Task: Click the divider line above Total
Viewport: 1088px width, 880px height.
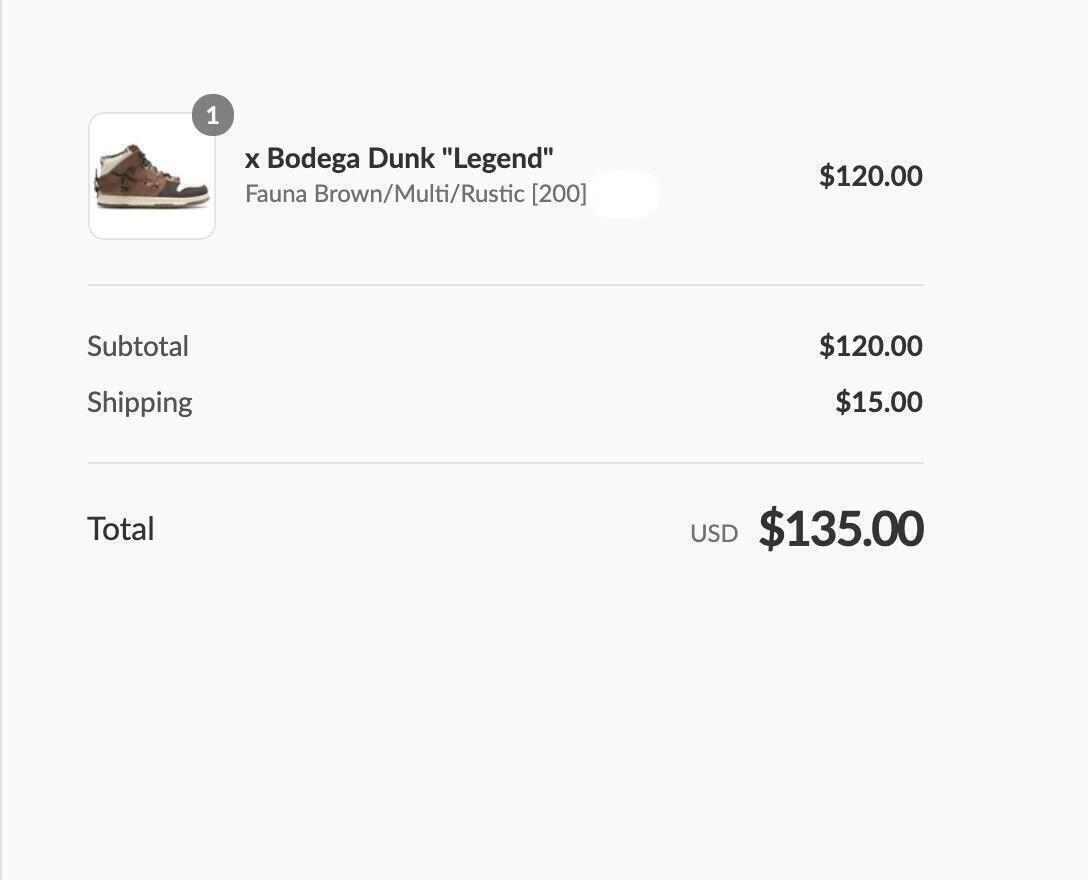Action: coord(505,463)
